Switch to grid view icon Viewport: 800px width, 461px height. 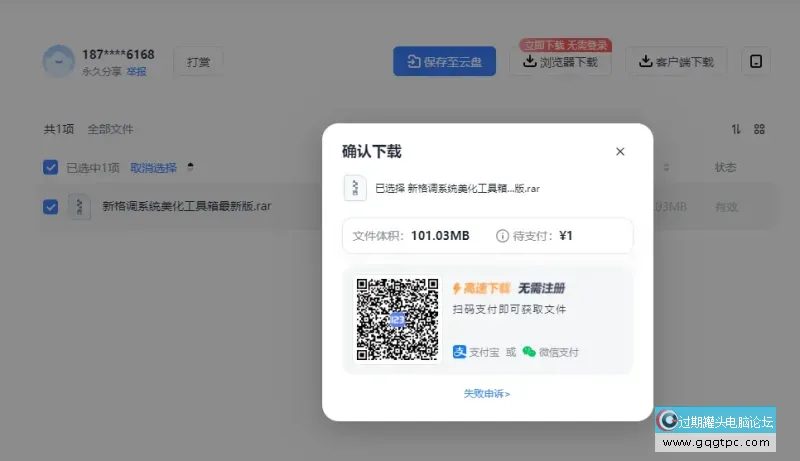coord(759,129)
